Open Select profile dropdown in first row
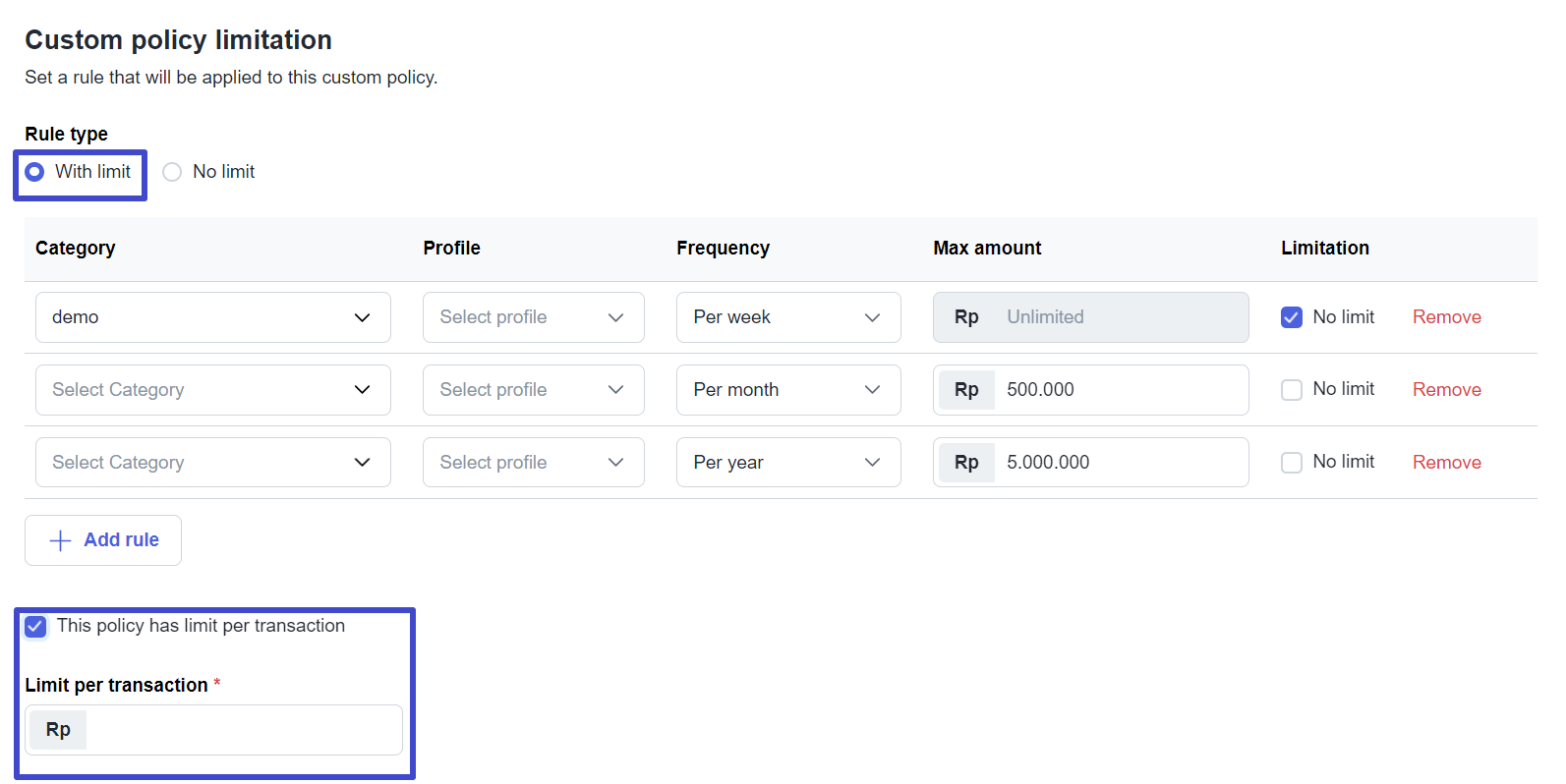 533,317
